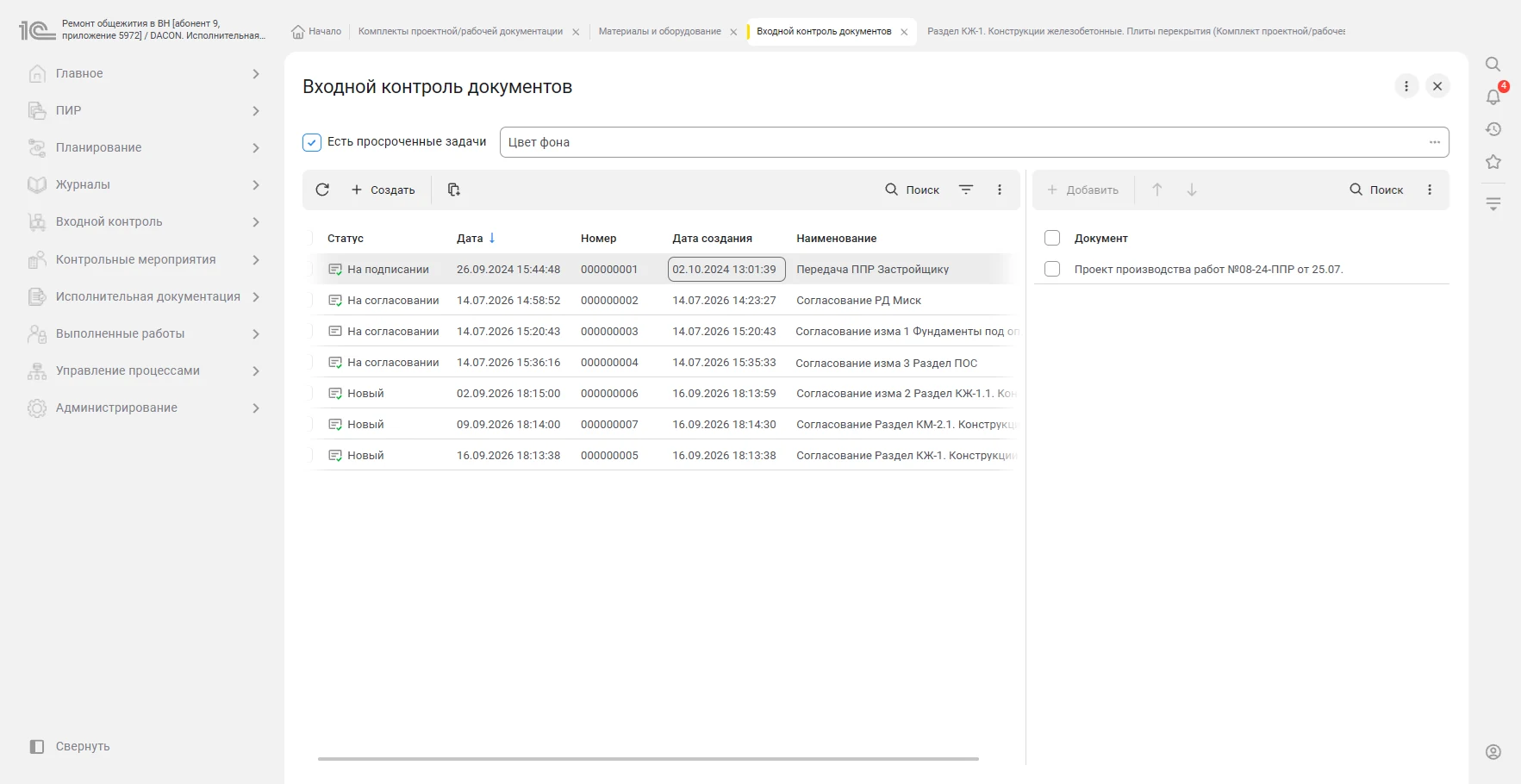Click the copy document icon beside Создать
Viewport: 1521px width, 784px height.
point(454,190)
